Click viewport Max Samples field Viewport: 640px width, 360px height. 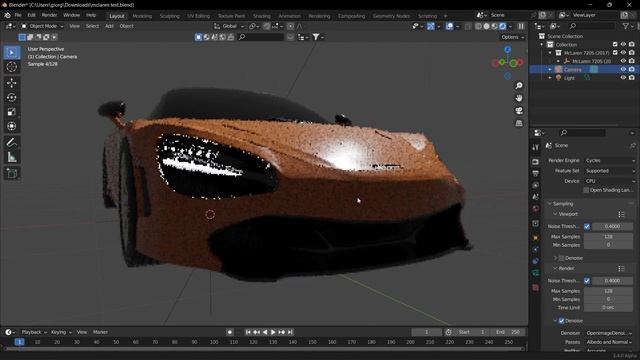608,237
